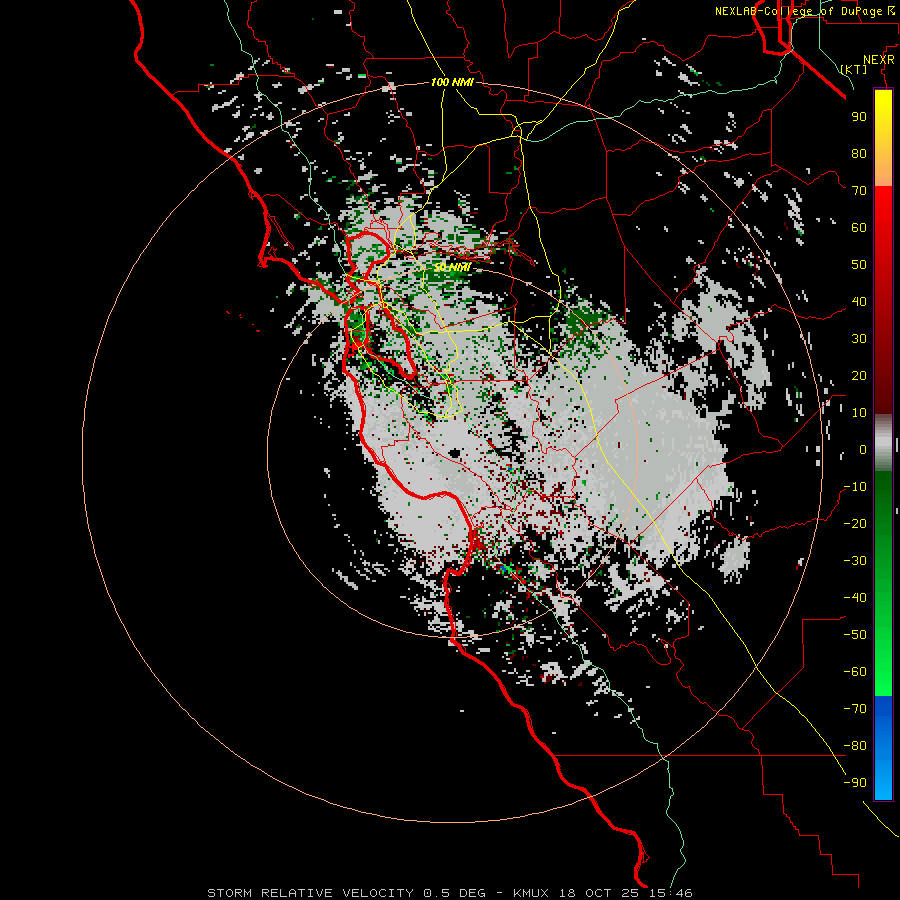Click the 50 NMI range ring label
This screenshot has width=900, height=900.
pos(451,267)
